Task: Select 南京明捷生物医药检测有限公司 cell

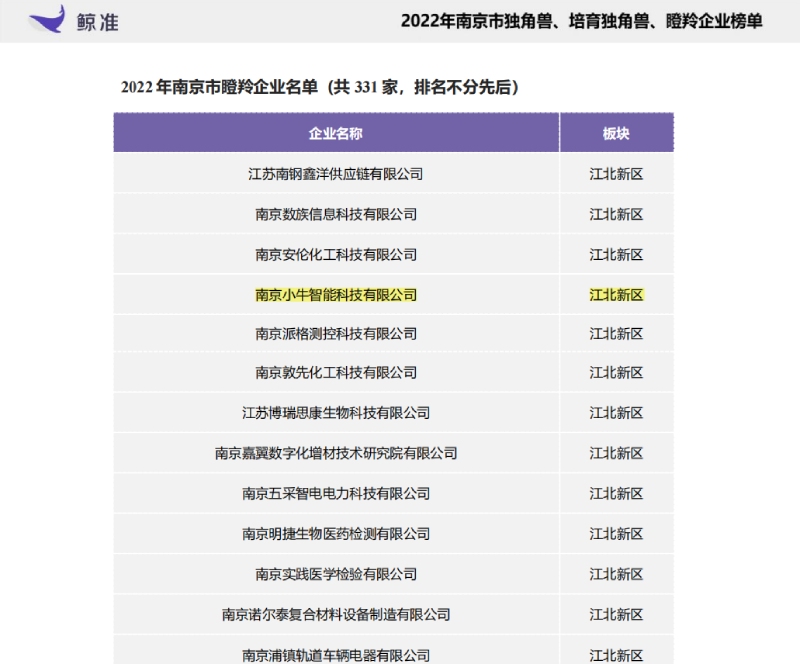Action: [x=336, y=534]
